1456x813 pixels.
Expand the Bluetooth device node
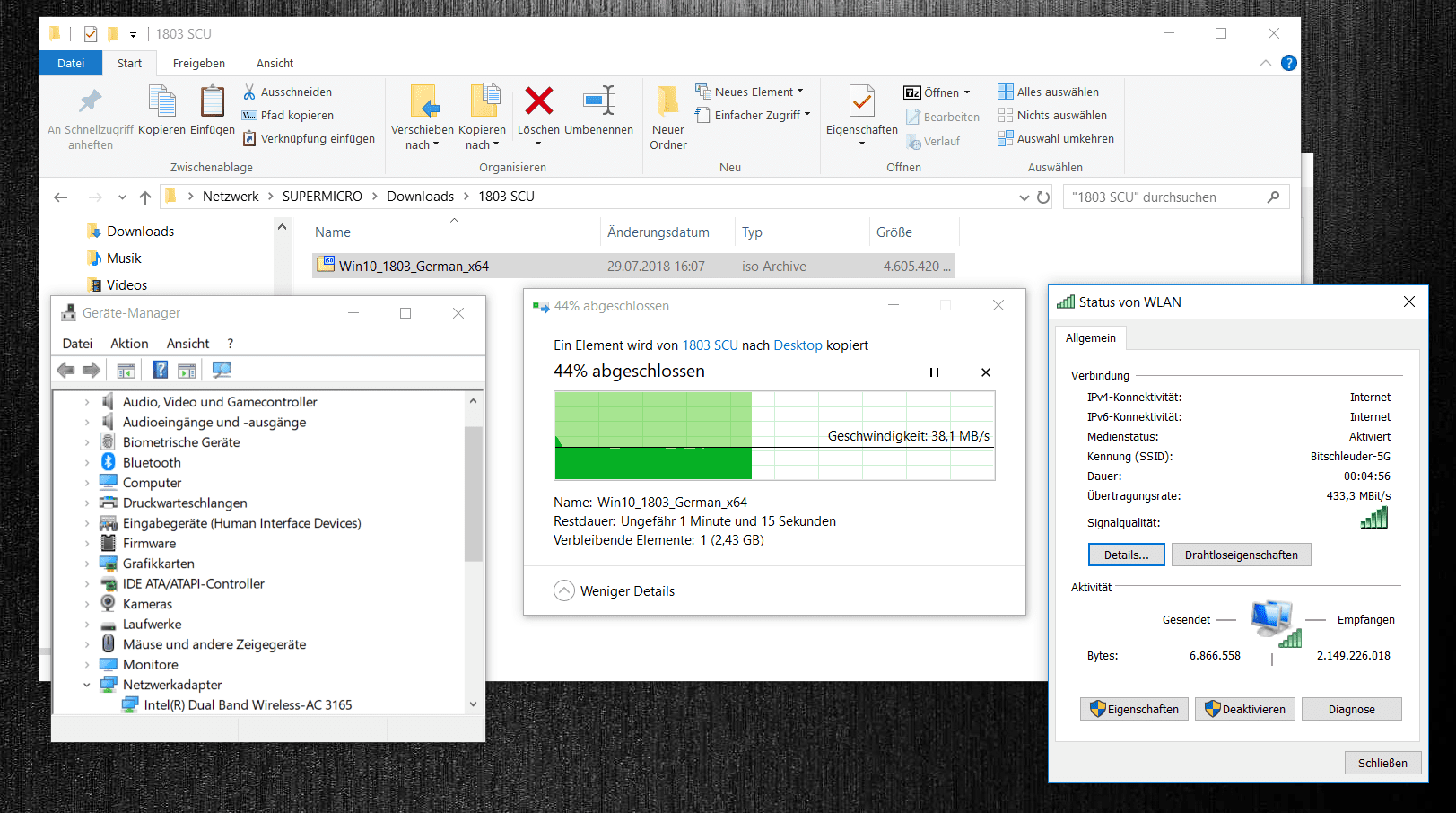coord(87,462)
